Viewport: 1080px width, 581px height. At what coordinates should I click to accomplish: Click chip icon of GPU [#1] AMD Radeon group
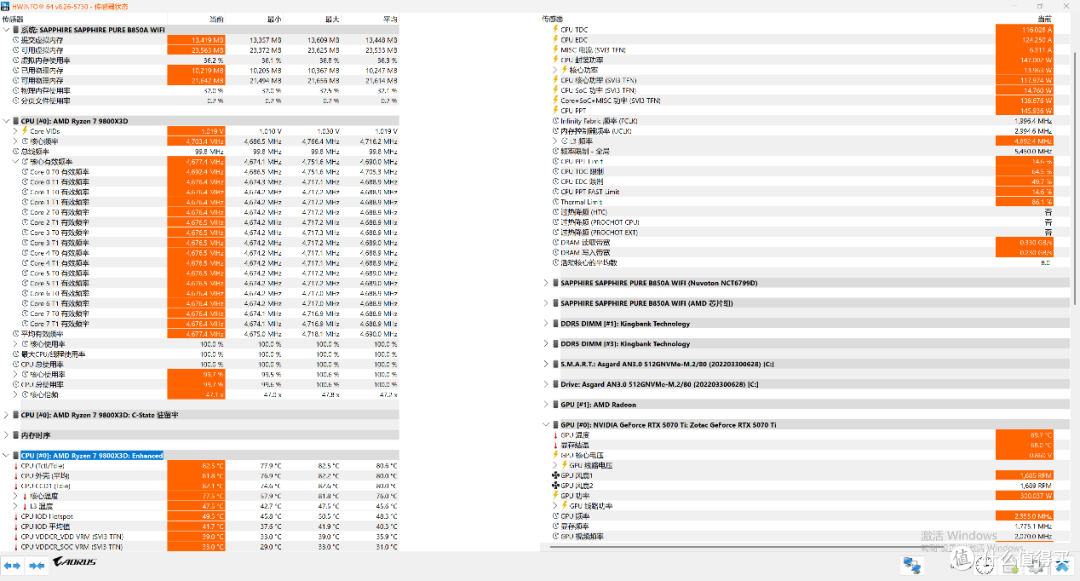click(555, 405)
